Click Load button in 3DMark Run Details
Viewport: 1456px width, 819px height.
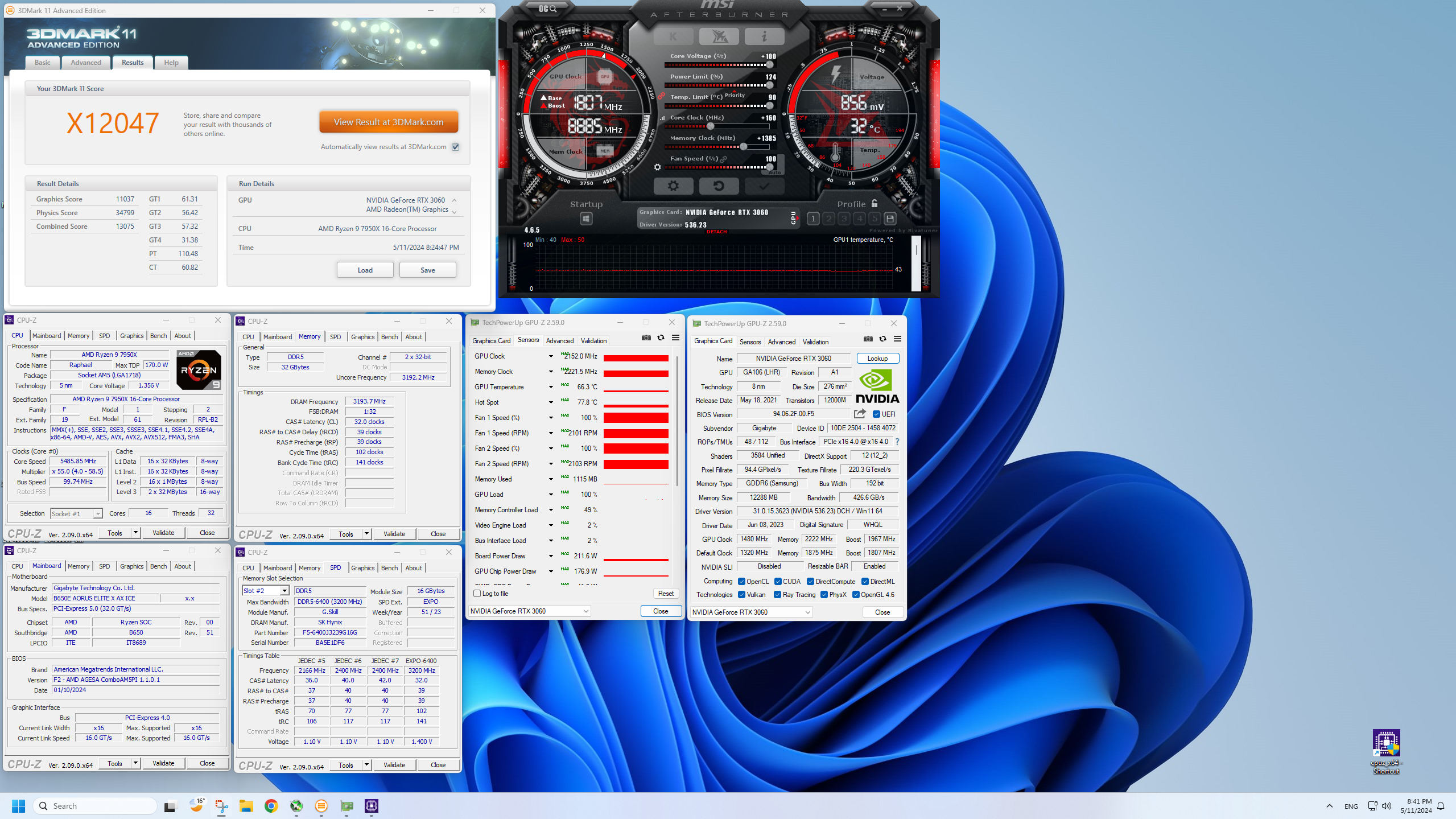(x=365, y=270)
